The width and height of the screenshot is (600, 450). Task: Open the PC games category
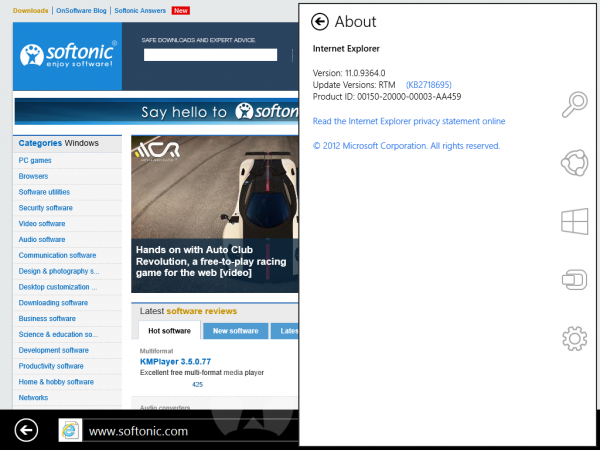click(35, 160)
